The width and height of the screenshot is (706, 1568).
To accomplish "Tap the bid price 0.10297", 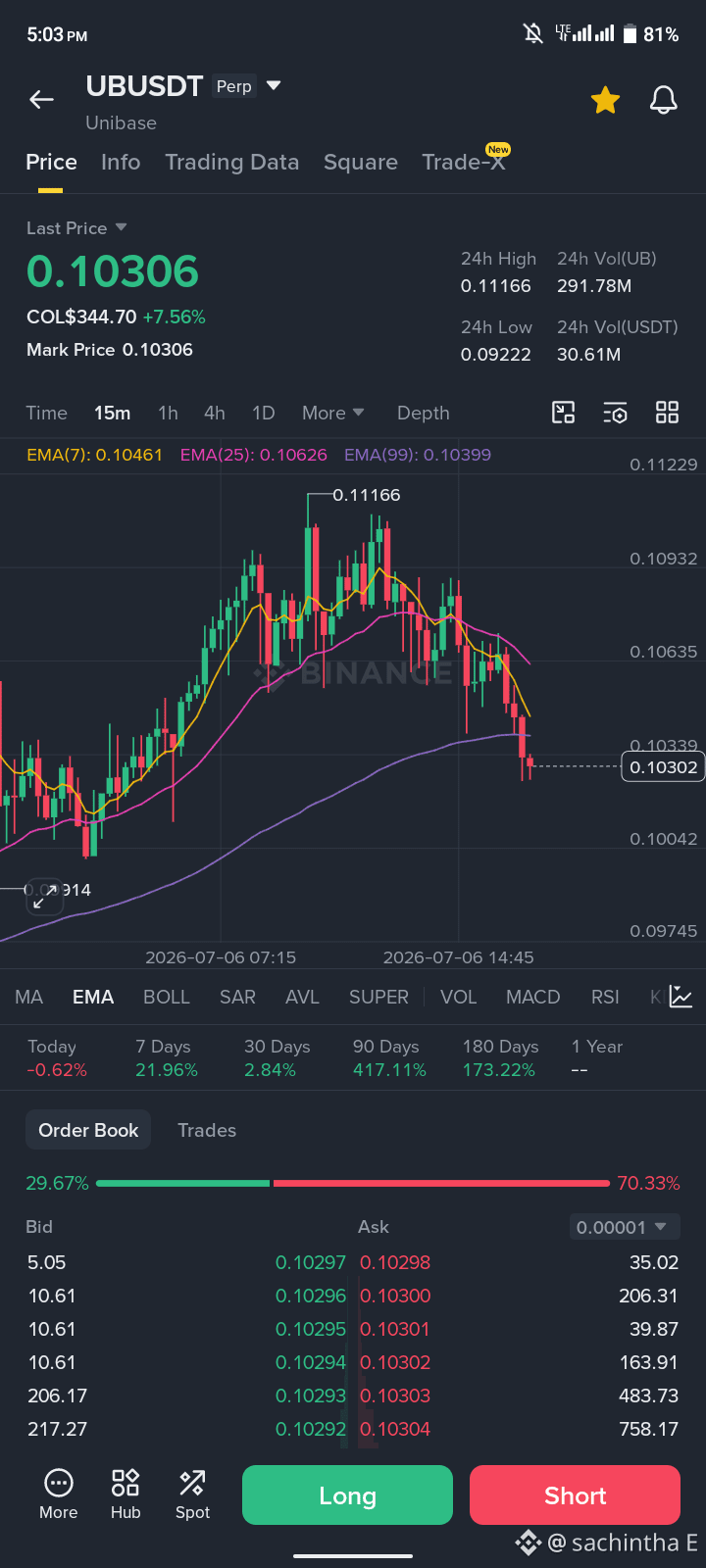I will tap(311, 1262).
